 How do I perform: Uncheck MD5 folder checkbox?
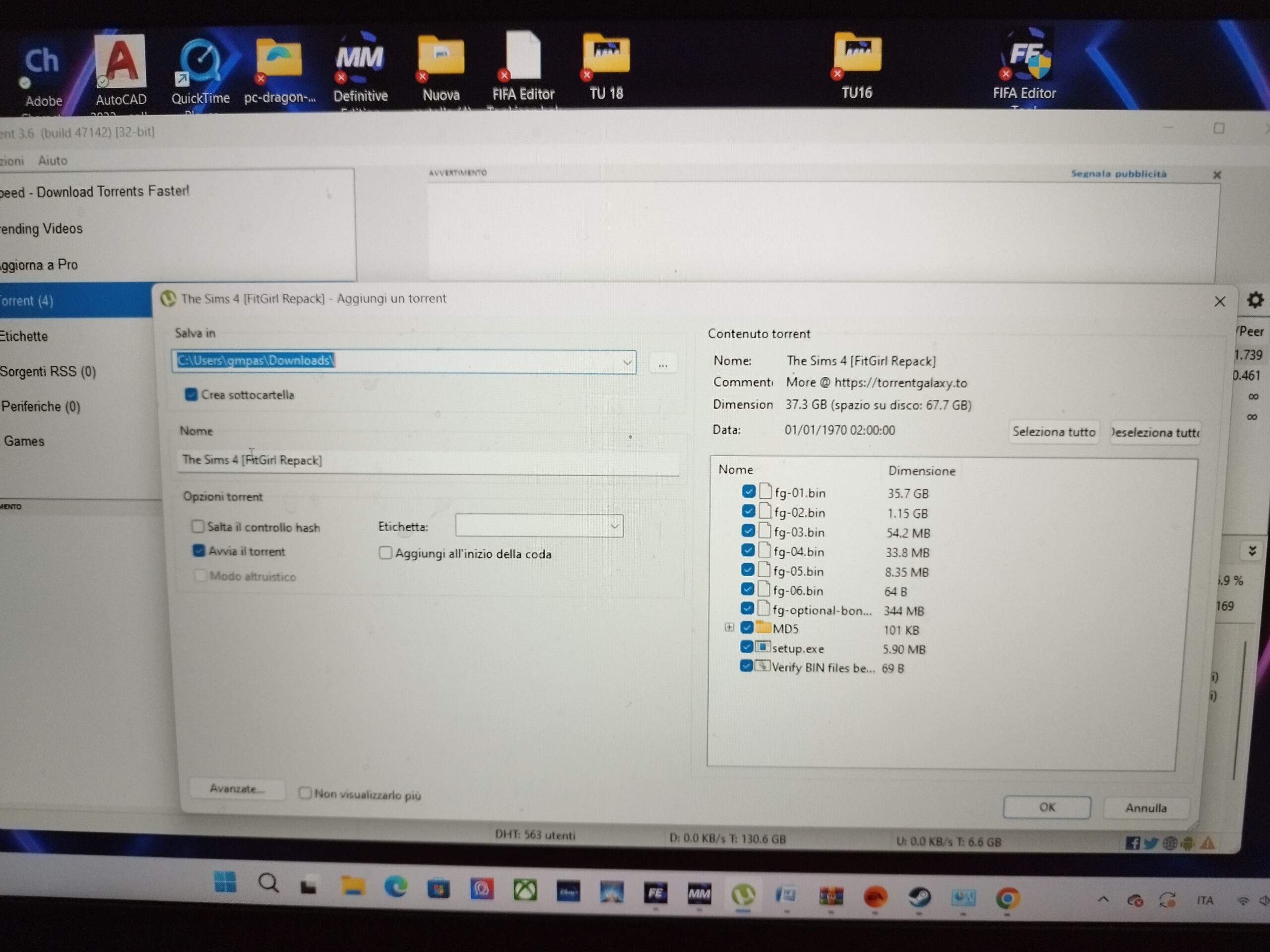pyautogui.click(x=747, y=627)
